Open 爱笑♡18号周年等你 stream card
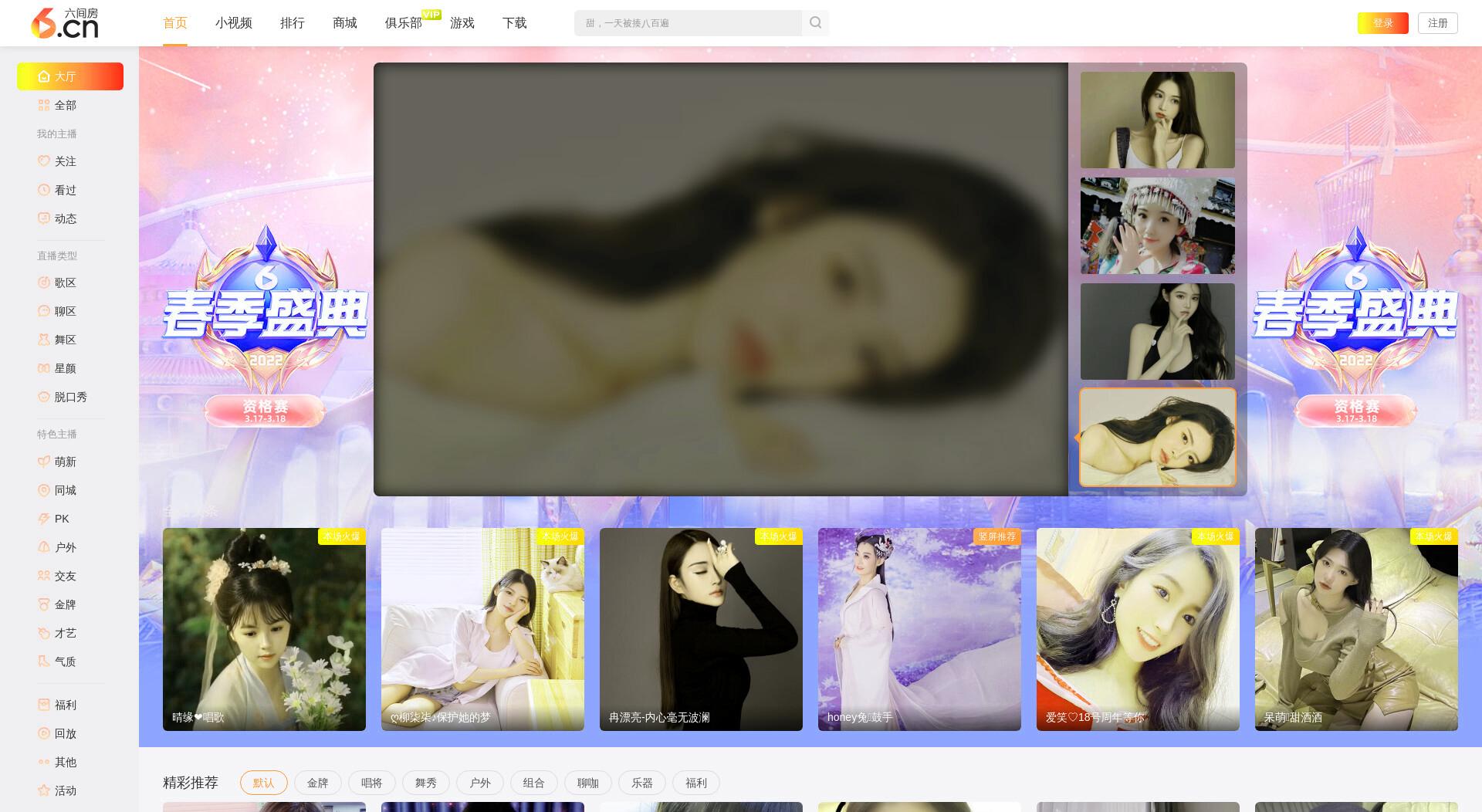The height and width of the screenshot is (812, 1482). (1138, 629)
